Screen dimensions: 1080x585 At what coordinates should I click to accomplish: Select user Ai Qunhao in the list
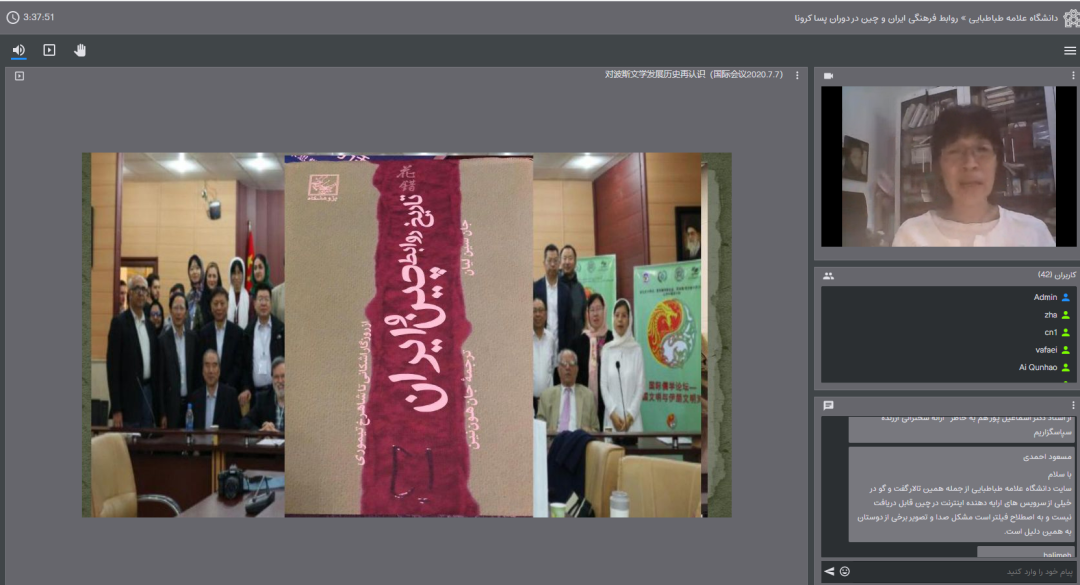tap(1038, 367)
